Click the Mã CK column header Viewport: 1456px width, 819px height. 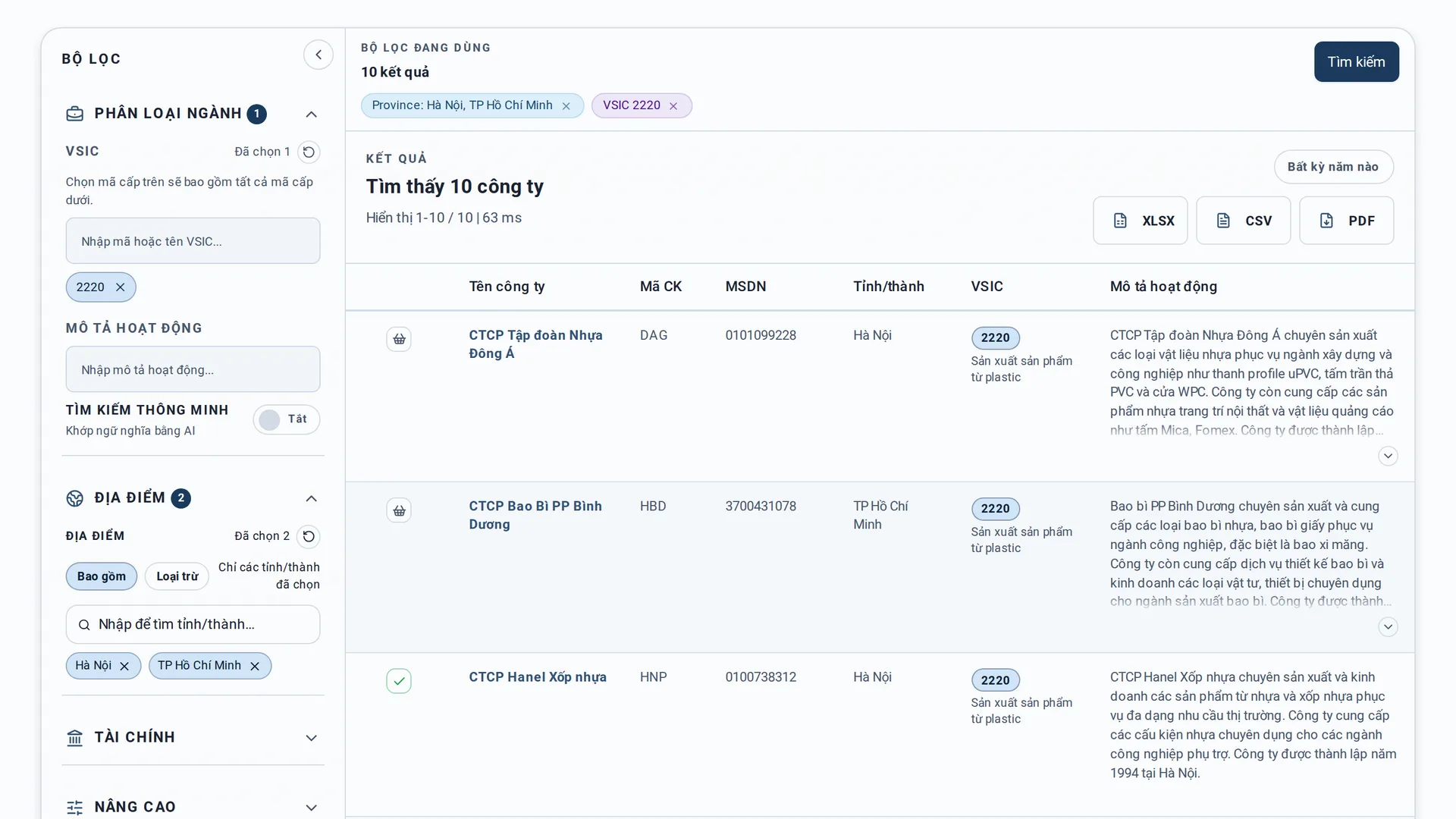point(661,287)
